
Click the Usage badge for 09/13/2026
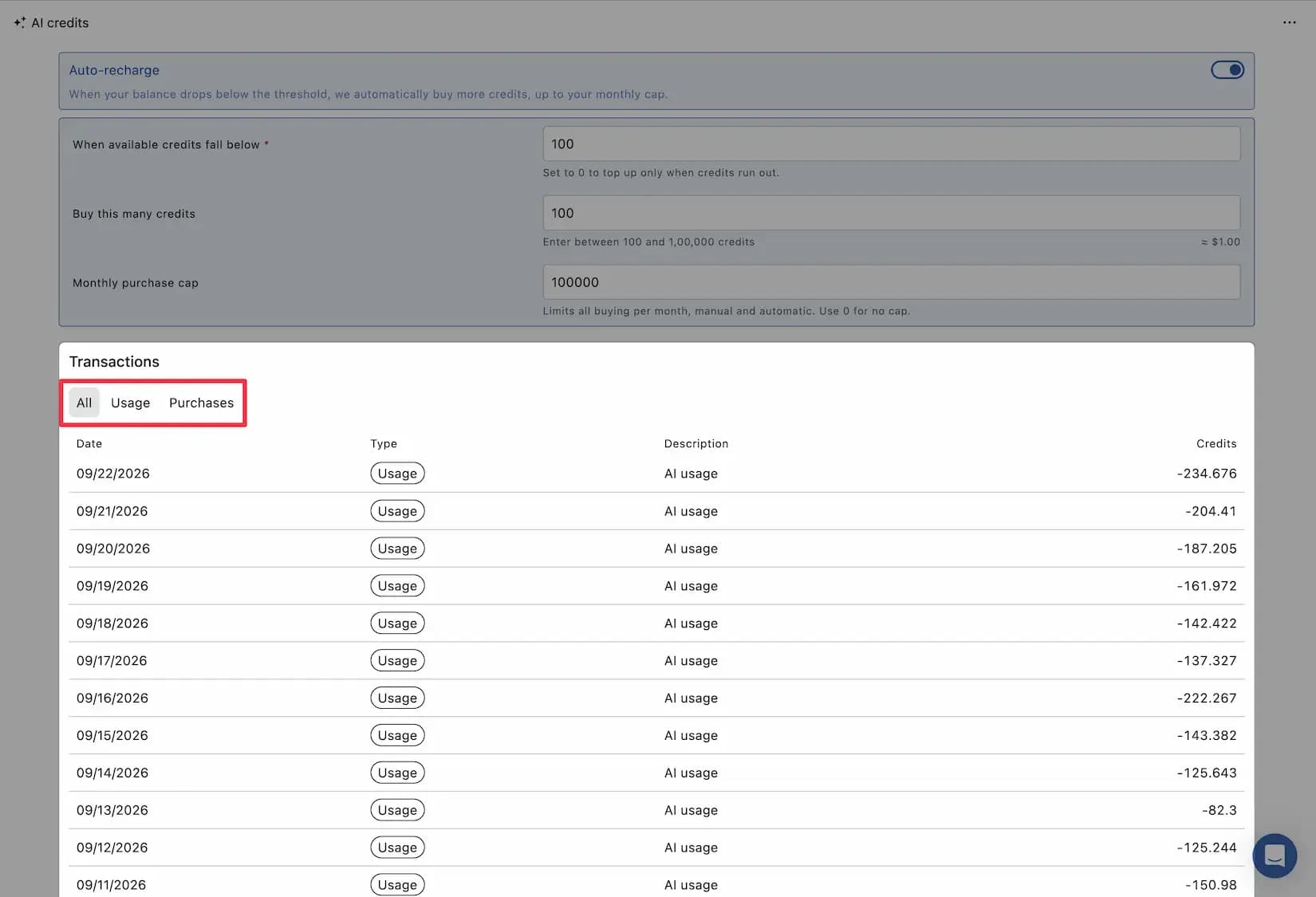(397, 810)
